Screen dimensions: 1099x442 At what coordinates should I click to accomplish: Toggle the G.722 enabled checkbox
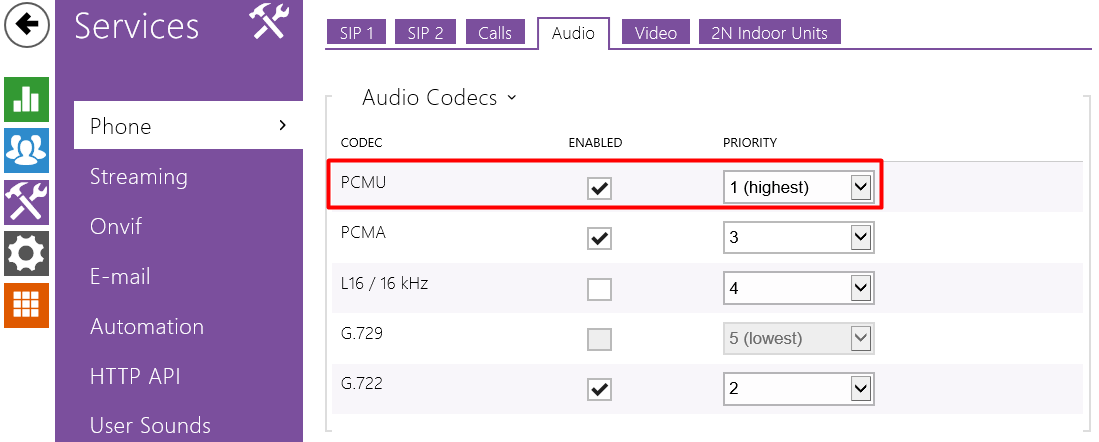(x=599, y=389)
